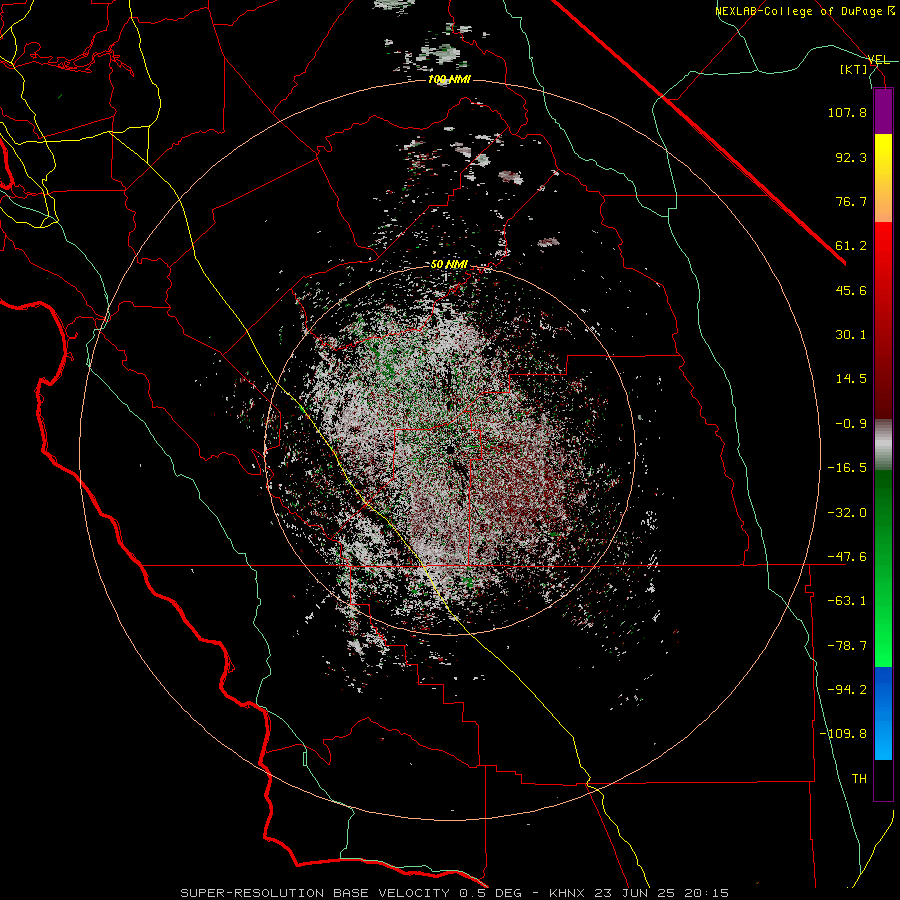The image size is (900, 900).
Task: Click the 100 NMI range ring label
Action: click(449, 79)
